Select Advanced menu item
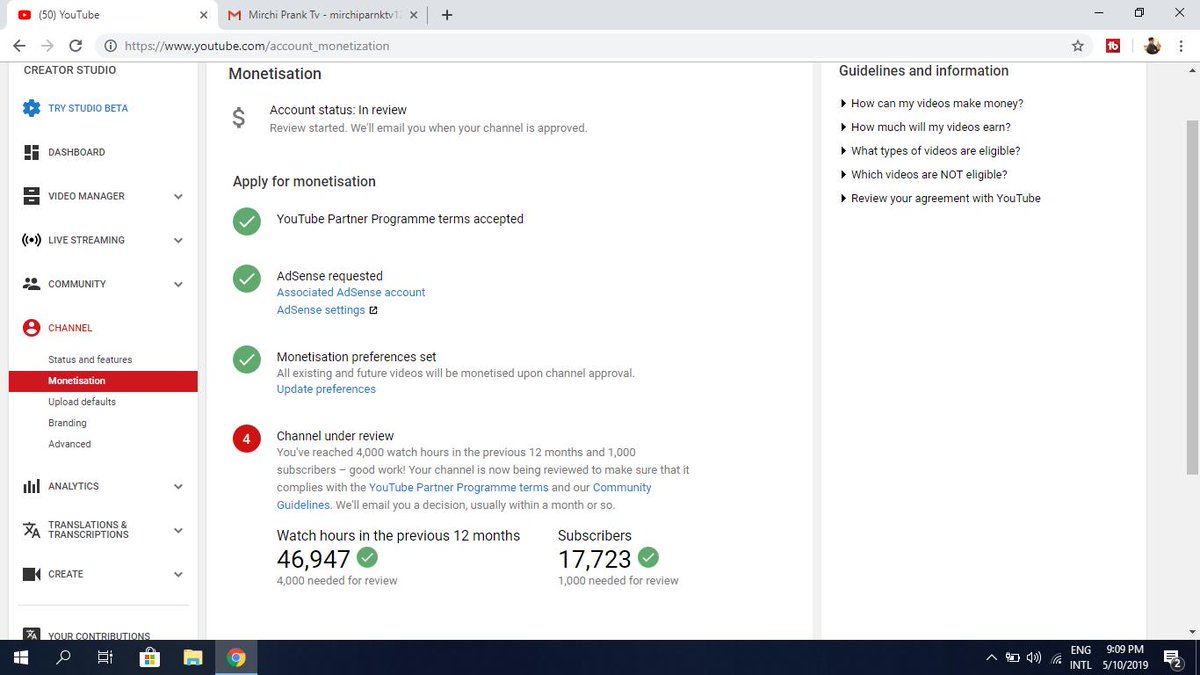The image size is (1200, 675). click(69, 444)
